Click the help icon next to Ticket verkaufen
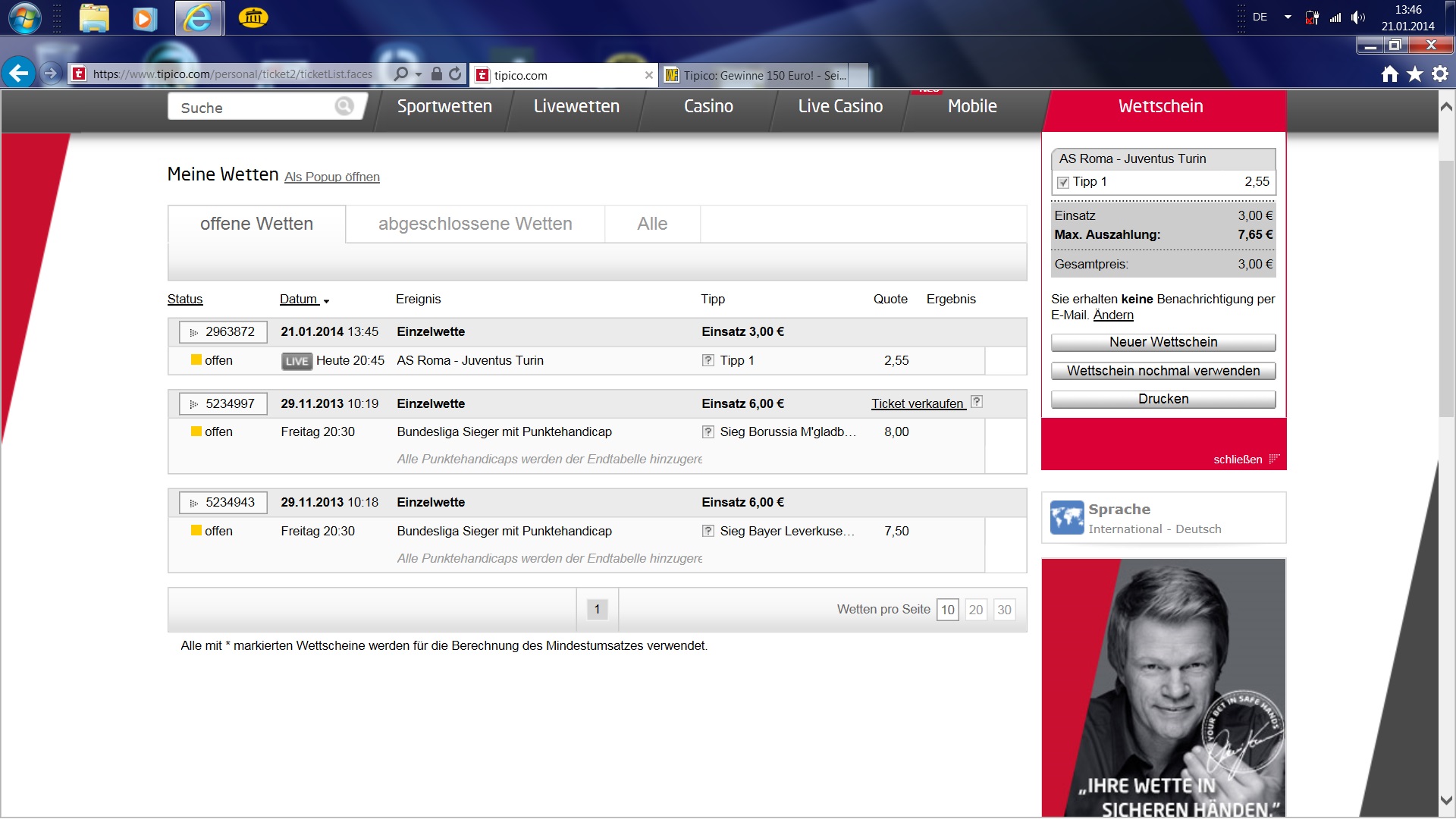 pyautogui.click(x=977, y=402)
